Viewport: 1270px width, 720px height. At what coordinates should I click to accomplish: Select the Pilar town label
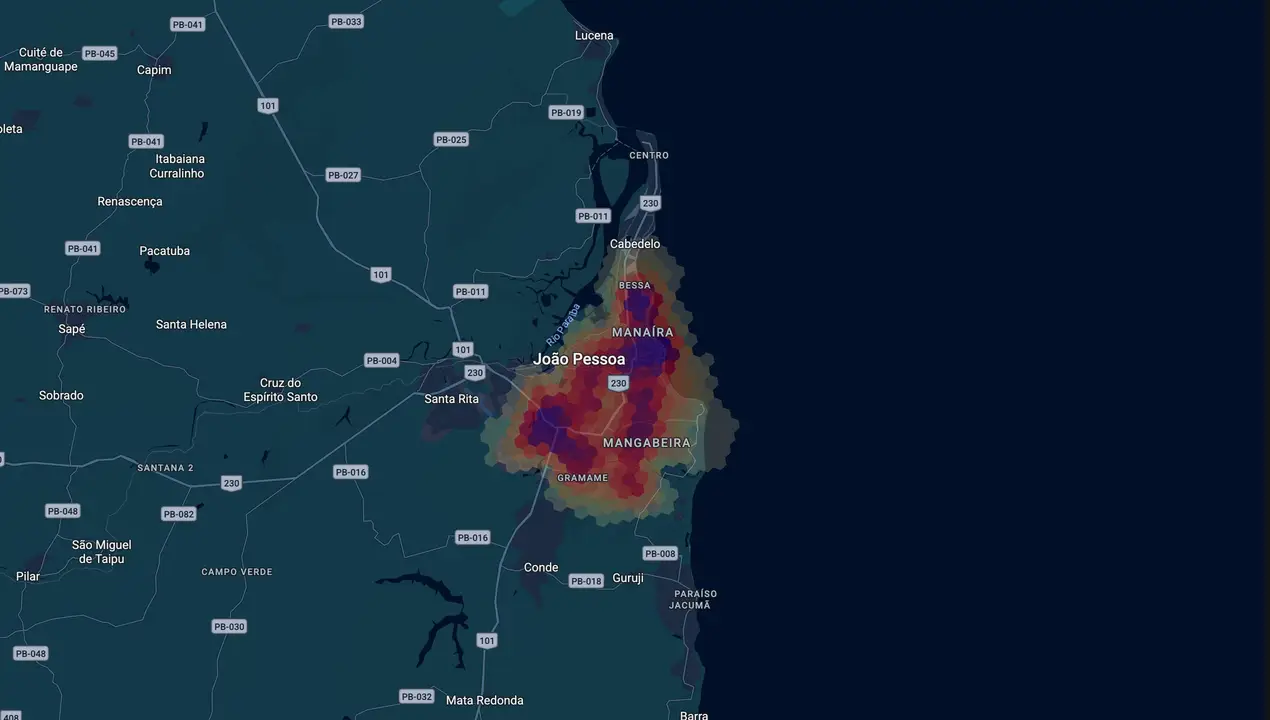(x=28, y=577)
